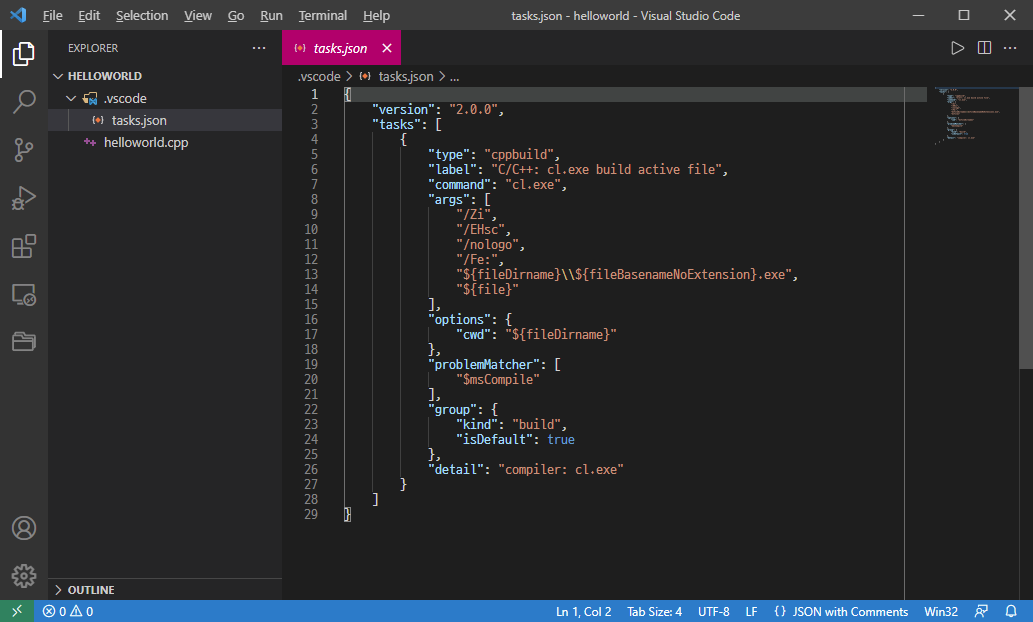
Task: Open helloworld.cpp from the Explorer
Action: (165, 142)
